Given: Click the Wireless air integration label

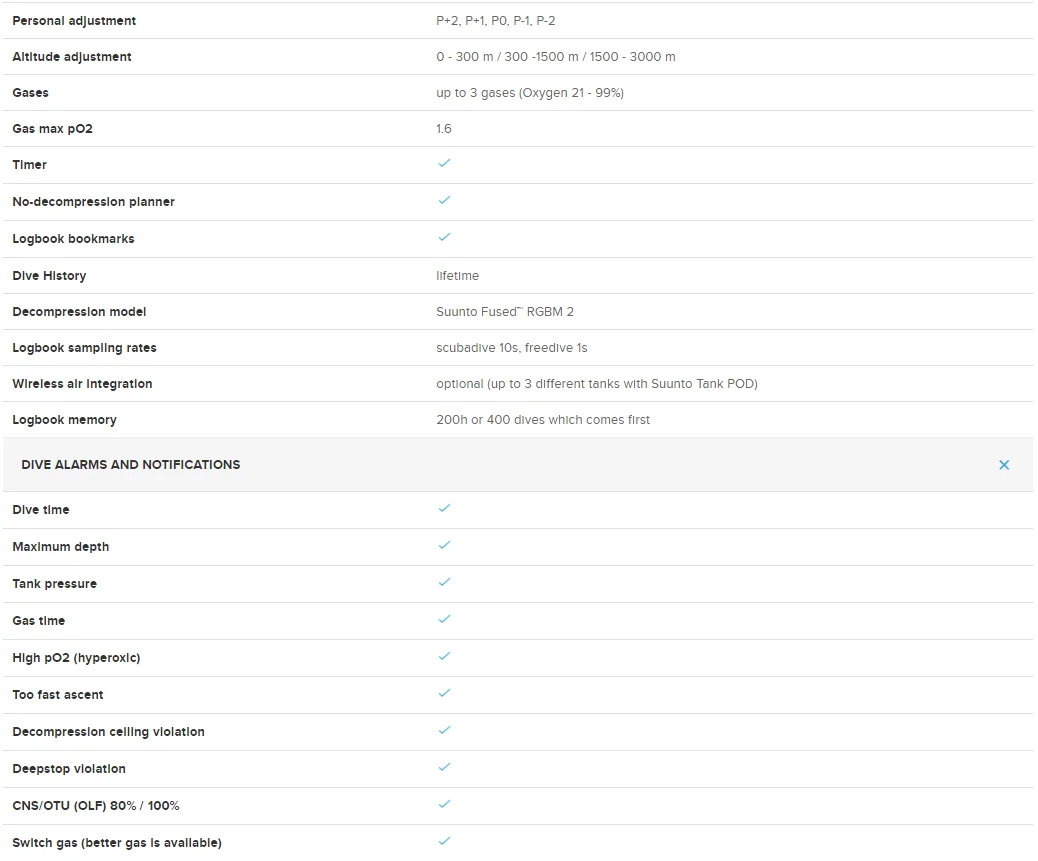Looking at the screenshot, I should pos(82,384).
